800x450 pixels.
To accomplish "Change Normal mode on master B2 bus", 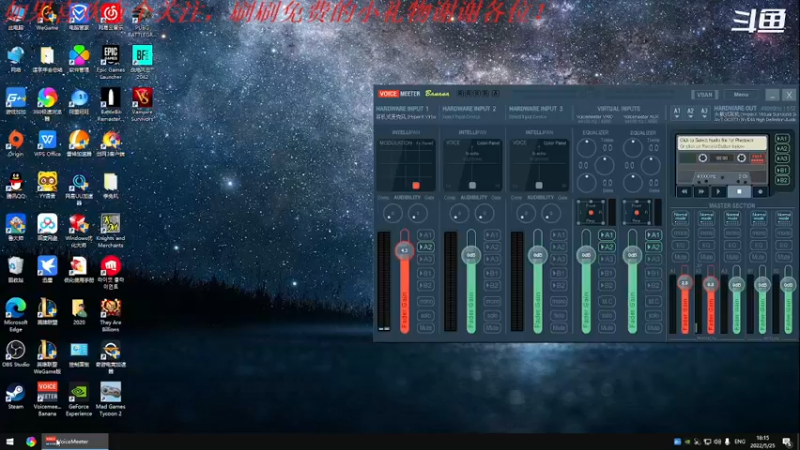I will point(784,217).
